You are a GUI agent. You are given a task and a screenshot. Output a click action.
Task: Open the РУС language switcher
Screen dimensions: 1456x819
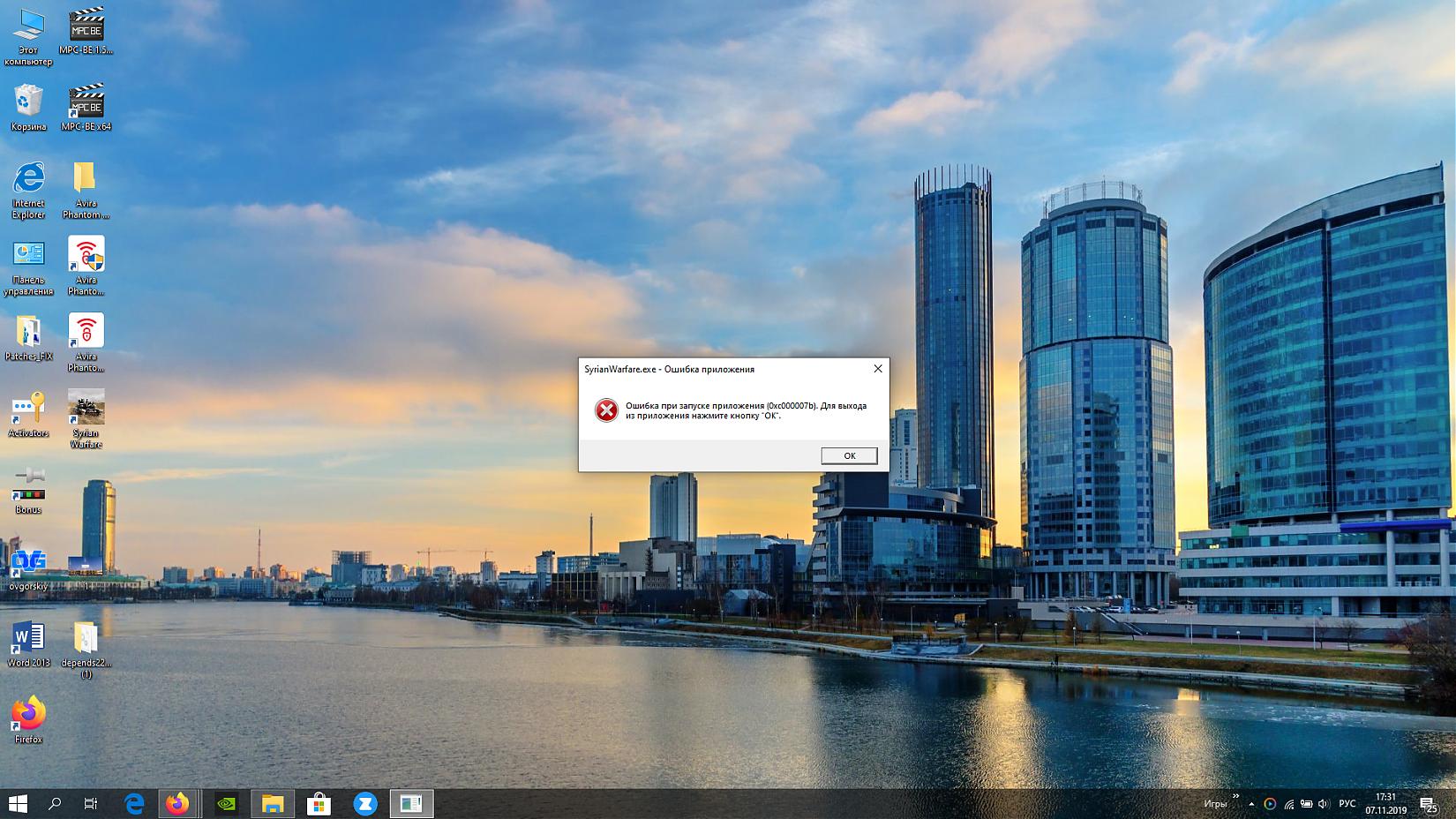1347,804
